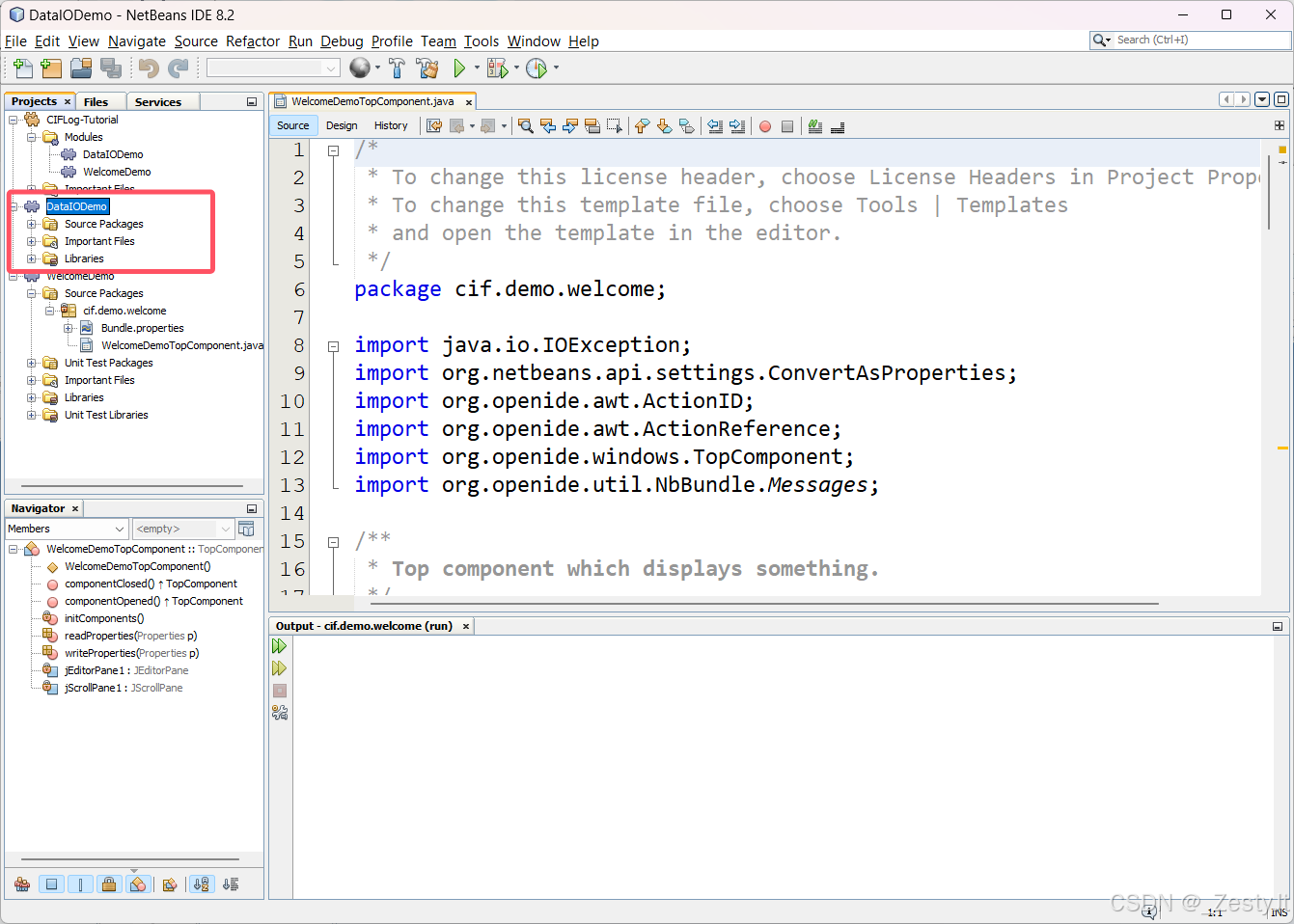The width and height of the screenshot is (1294, 924).
Task: Switch to the Design editor view
Action: 342,125
